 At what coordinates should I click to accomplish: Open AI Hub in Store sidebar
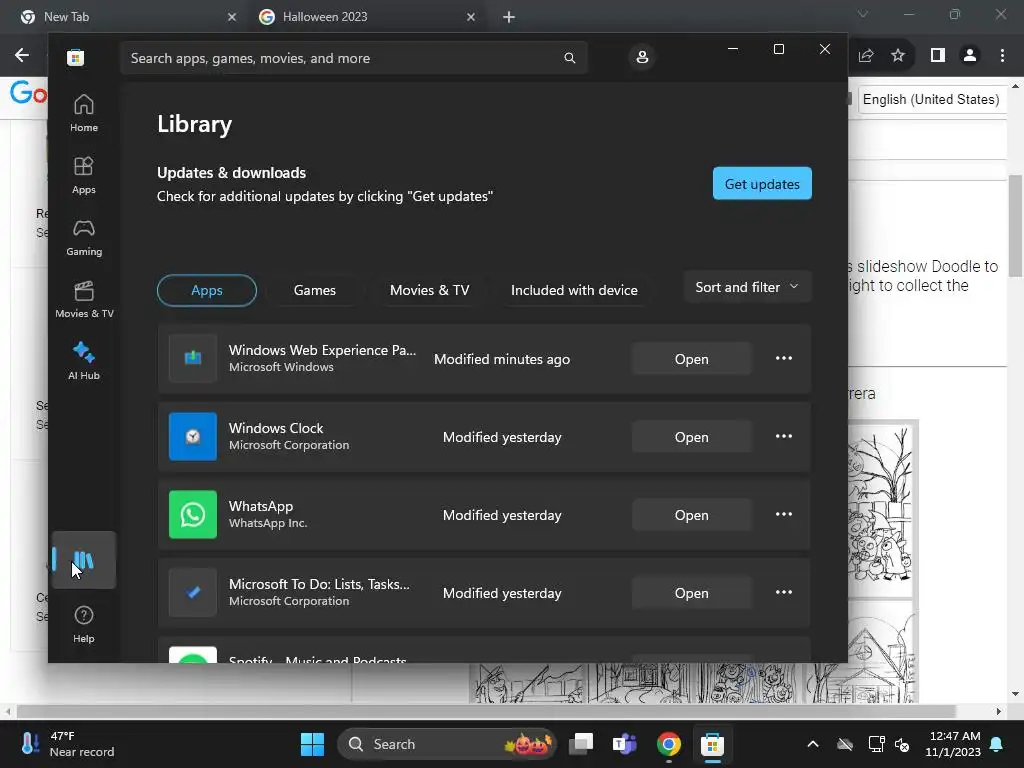click(84, 362)
